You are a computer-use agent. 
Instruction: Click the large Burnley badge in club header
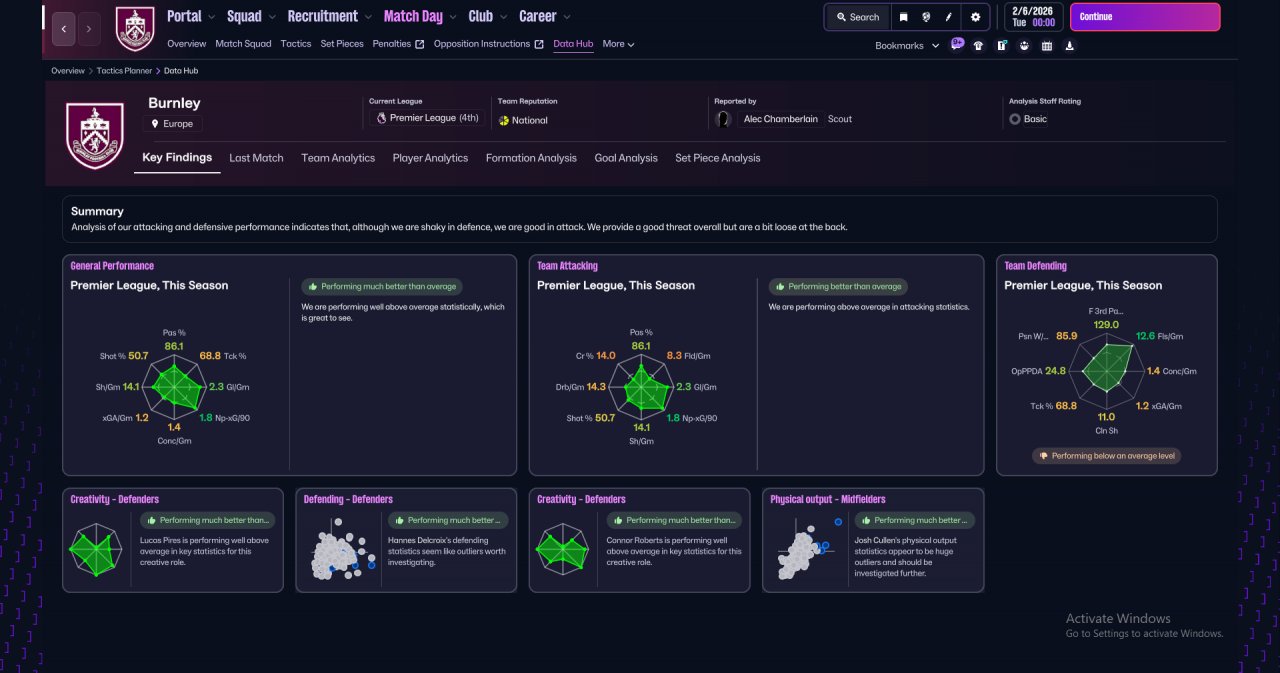pyautogui.click(x=95, y=135)
